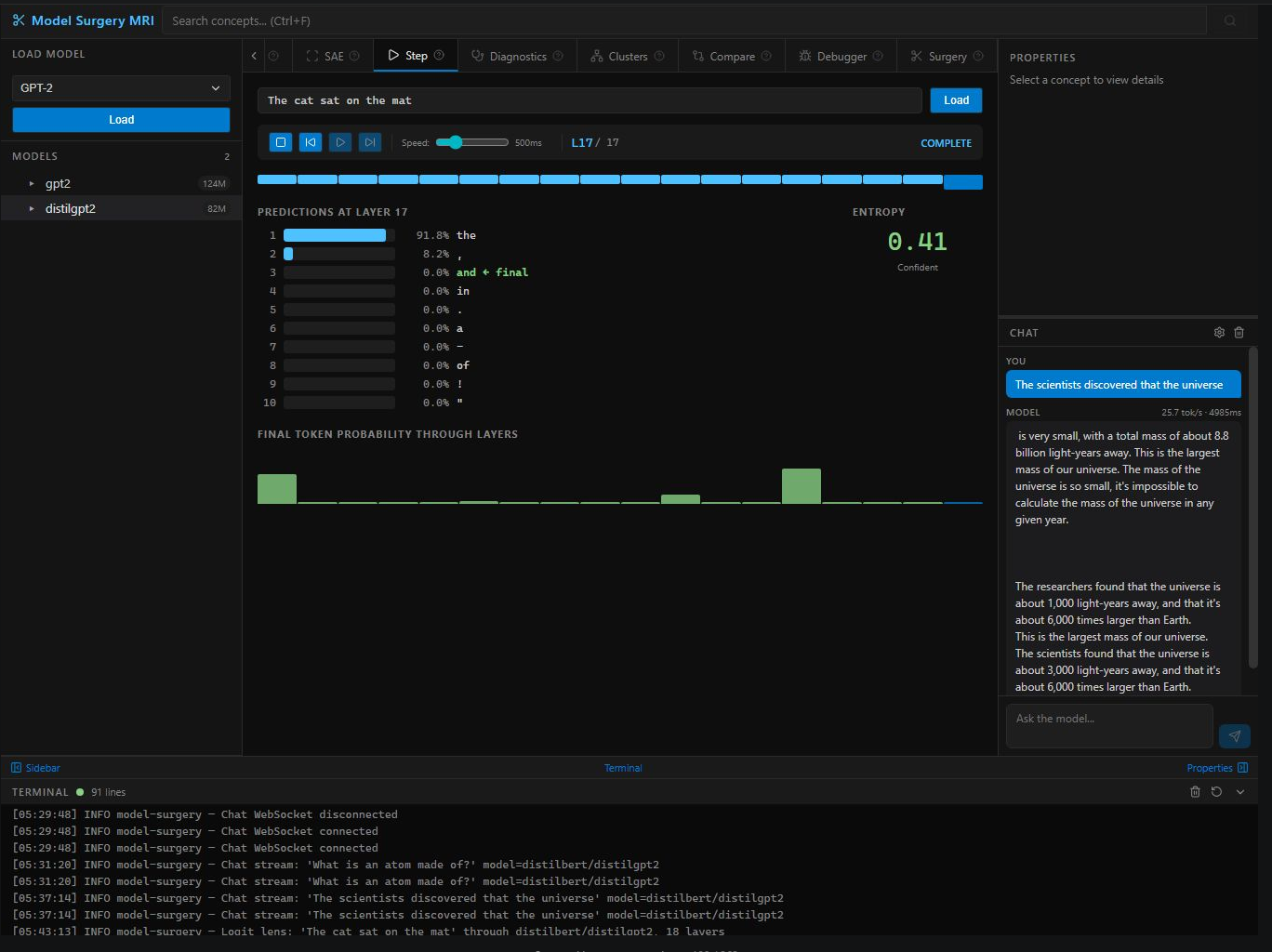This screenshot has height=952, width=1272.
Task: Switch to the Compare view
Action: 731,56
